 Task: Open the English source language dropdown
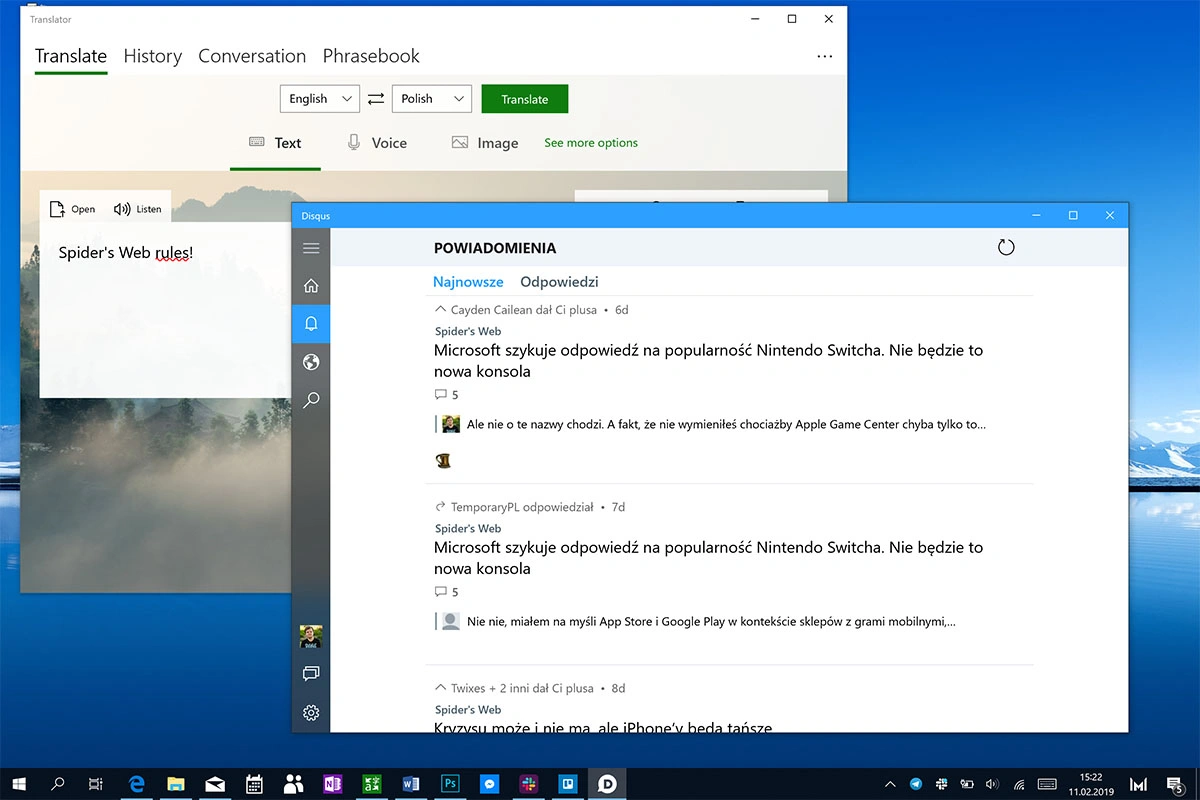point(319,99)
